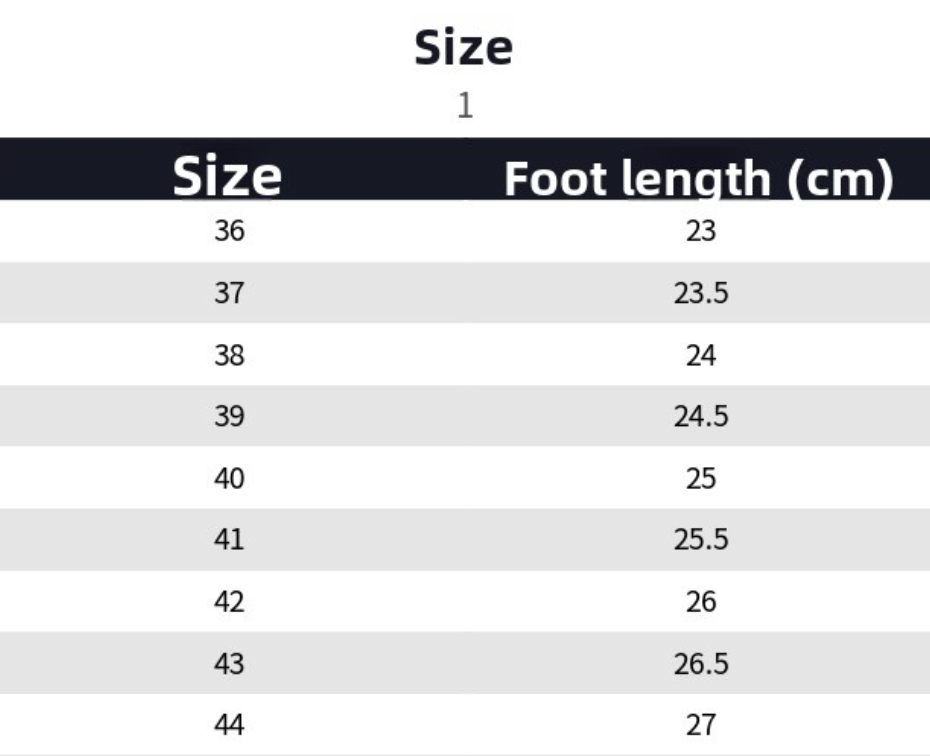Click the size 38 cell
Image resolution: width=930 pixels, height=756 pixels.
229,355
